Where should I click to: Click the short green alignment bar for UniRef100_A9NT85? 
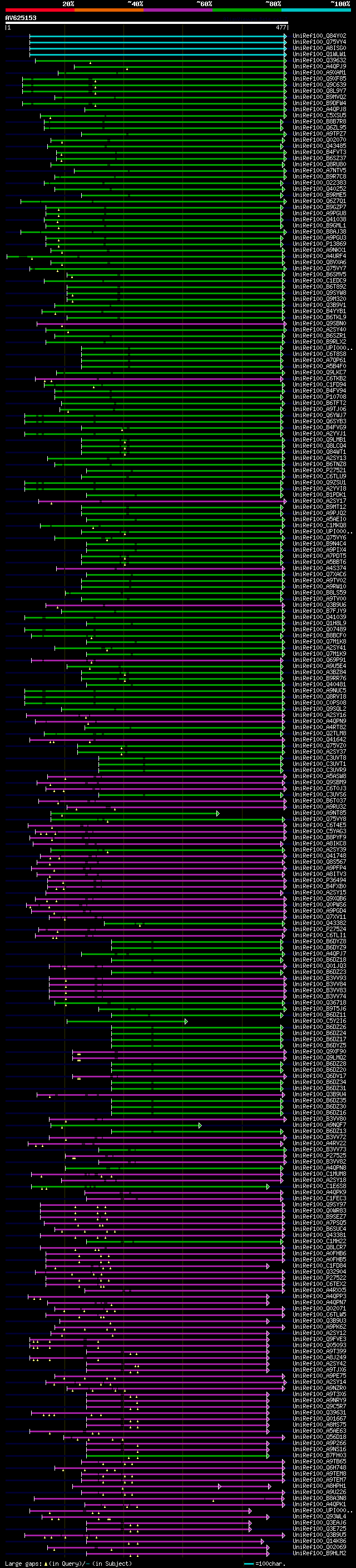135,814
